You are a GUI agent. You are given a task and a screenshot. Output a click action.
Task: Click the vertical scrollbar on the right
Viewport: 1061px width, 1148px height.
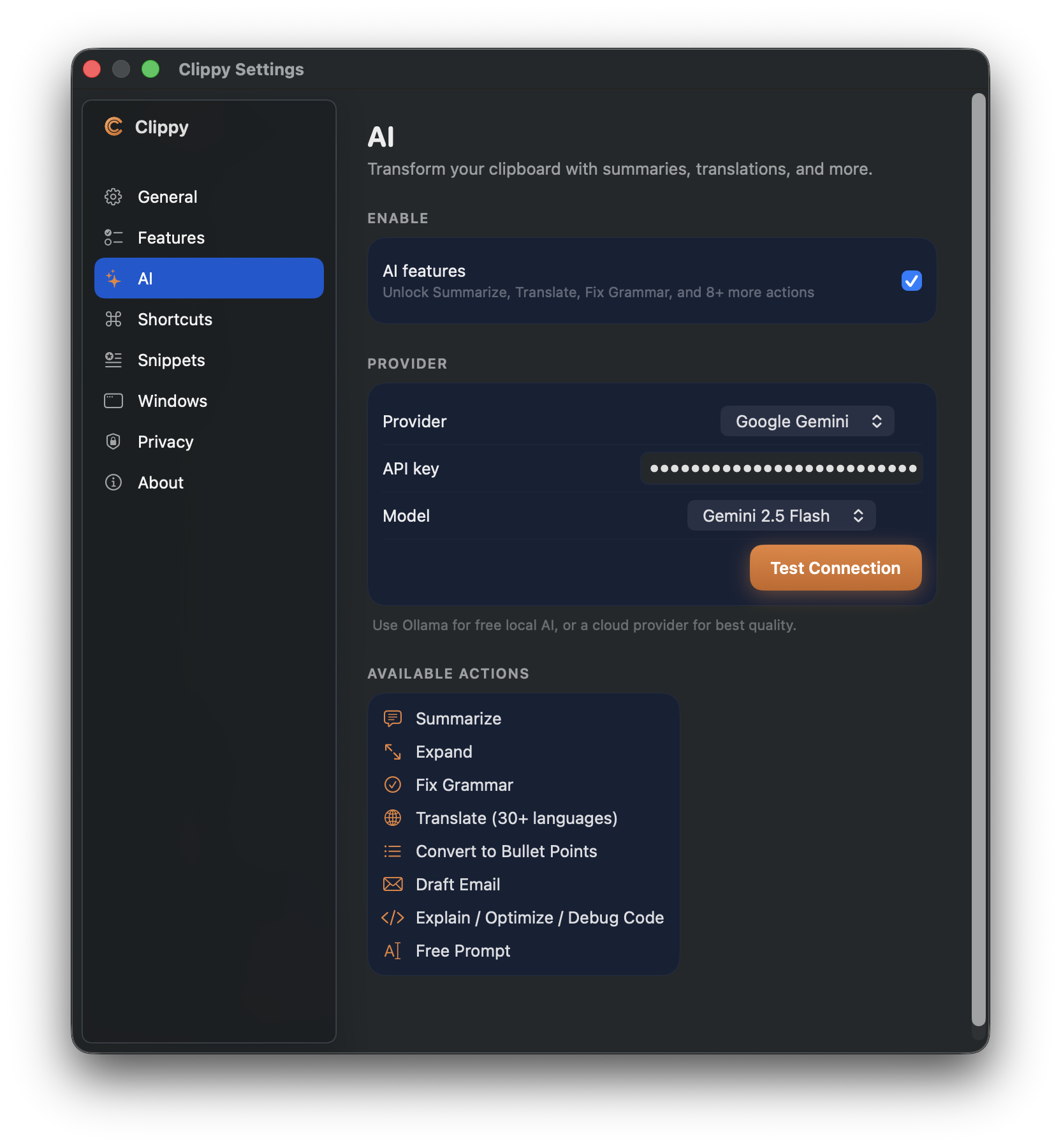pos(979,559)
